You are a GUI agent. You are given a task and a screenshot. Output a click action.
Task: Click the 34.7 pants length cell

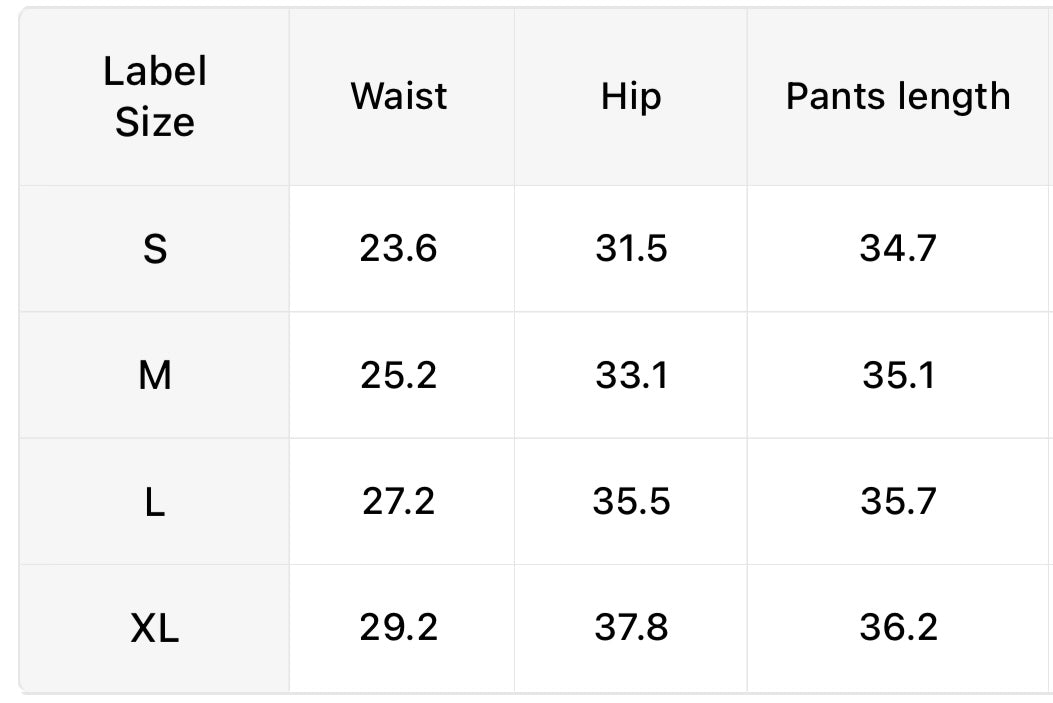pos(898,248)
